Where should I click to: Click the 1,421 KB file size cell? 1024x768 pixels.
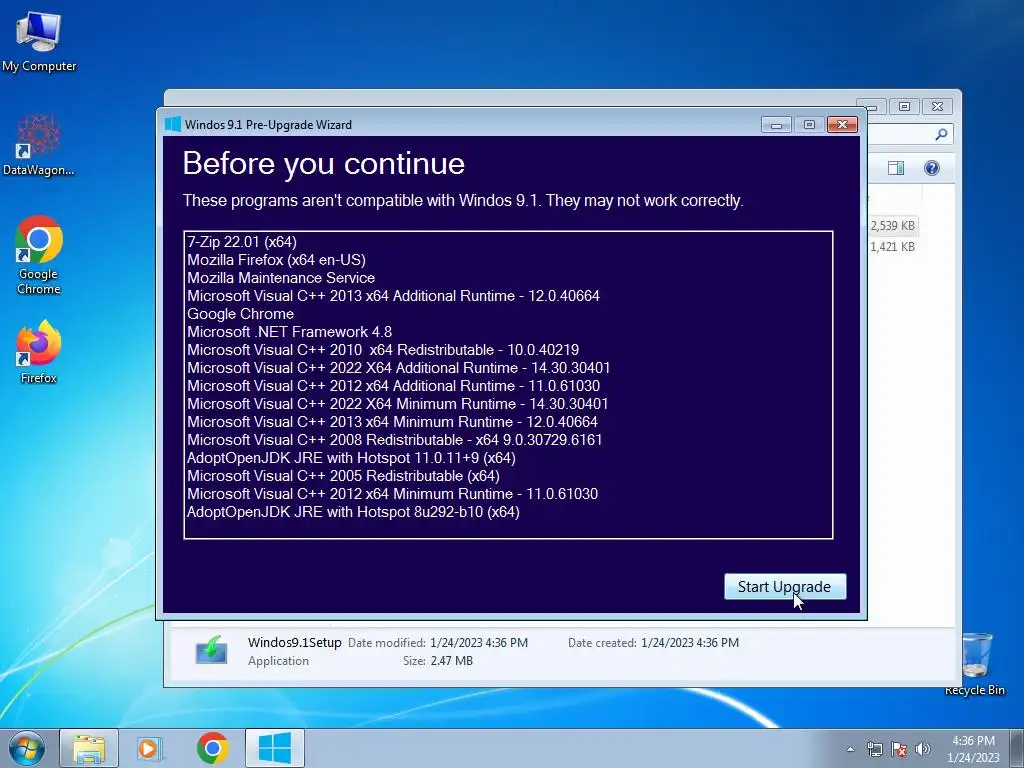coord(892,247)
